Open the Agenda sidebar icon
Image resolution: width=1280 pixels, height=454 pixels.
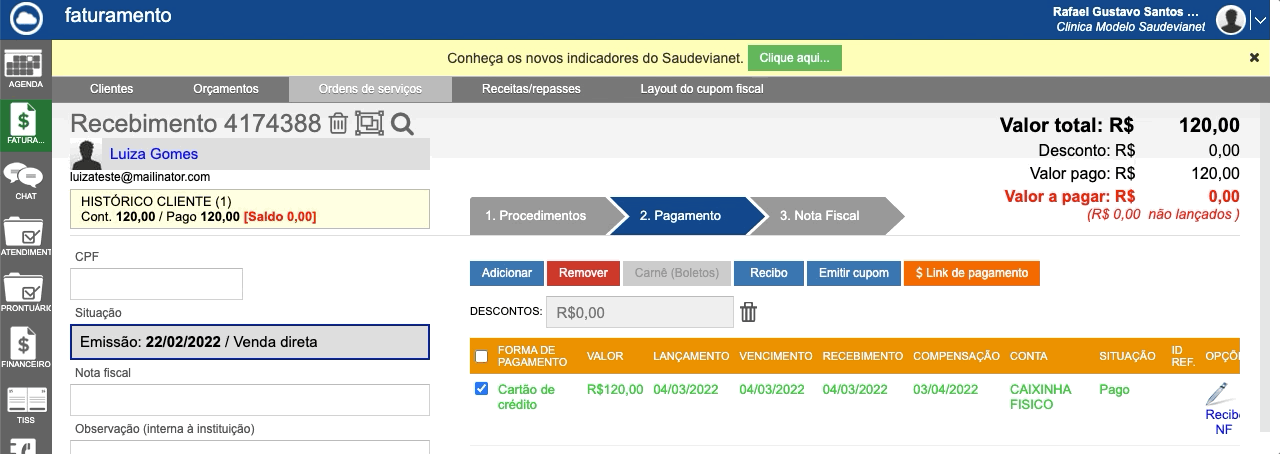pos(24,68)
